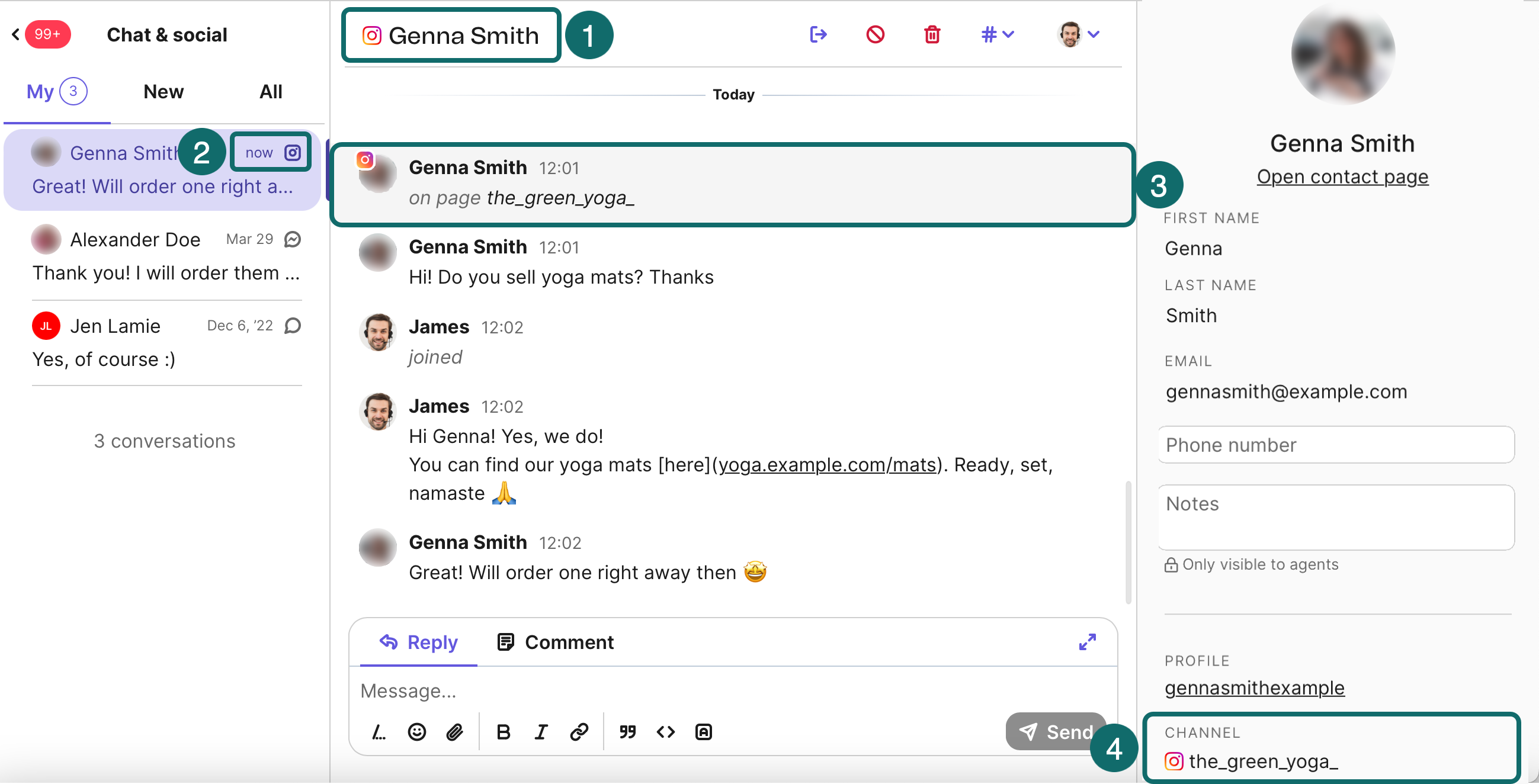1539x784 pixels.
Task: Delete the current conversation
Action: click(932, 34)
